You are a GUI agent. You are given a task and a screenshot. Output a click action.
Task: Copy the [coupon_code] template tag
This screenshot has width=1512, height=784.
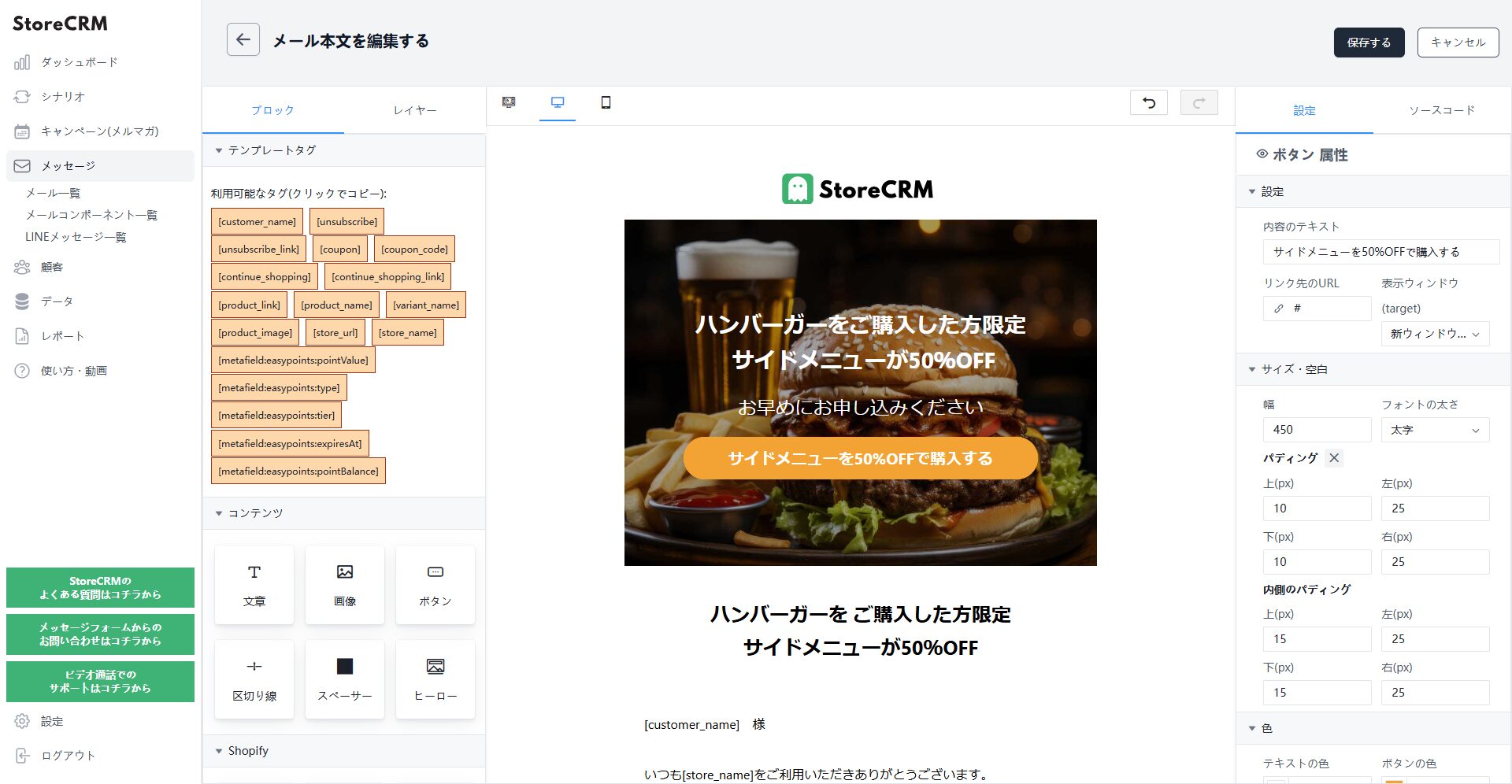[x=414, y=249]
